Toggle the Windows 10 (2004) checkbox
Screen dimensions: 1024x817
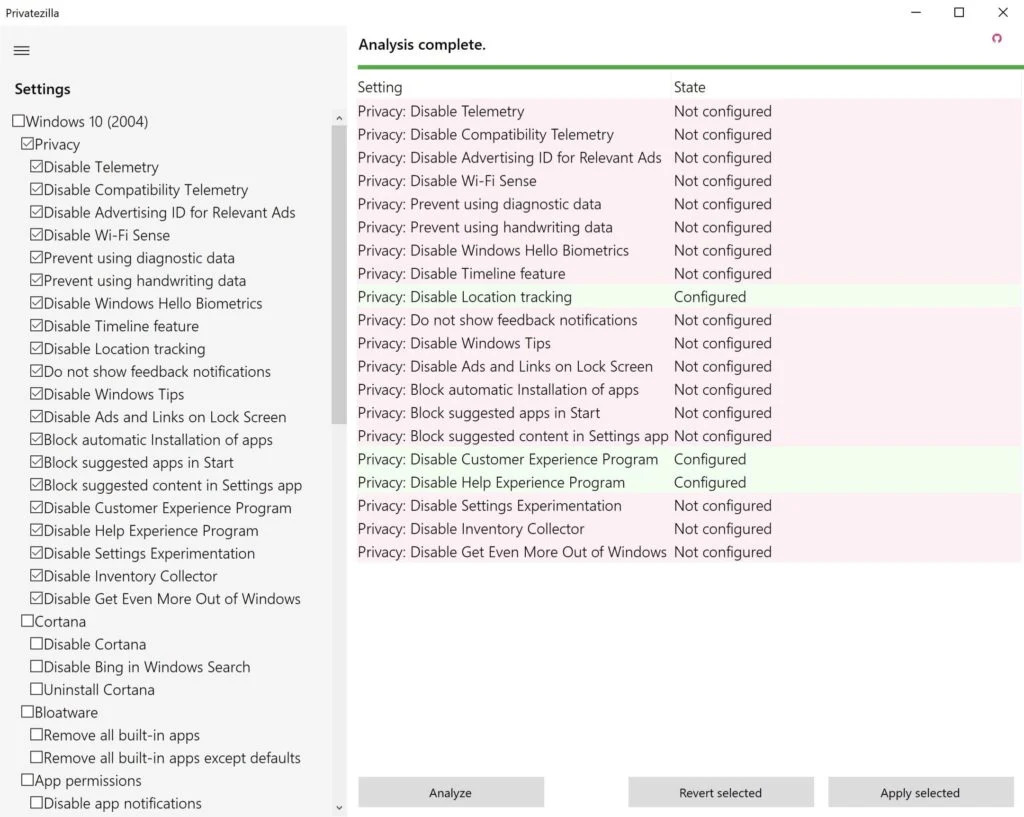(18, 121)
